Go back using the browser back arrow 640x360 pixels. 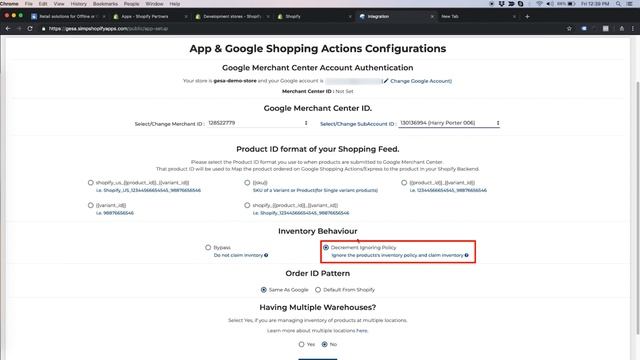[x=8, y=29]
